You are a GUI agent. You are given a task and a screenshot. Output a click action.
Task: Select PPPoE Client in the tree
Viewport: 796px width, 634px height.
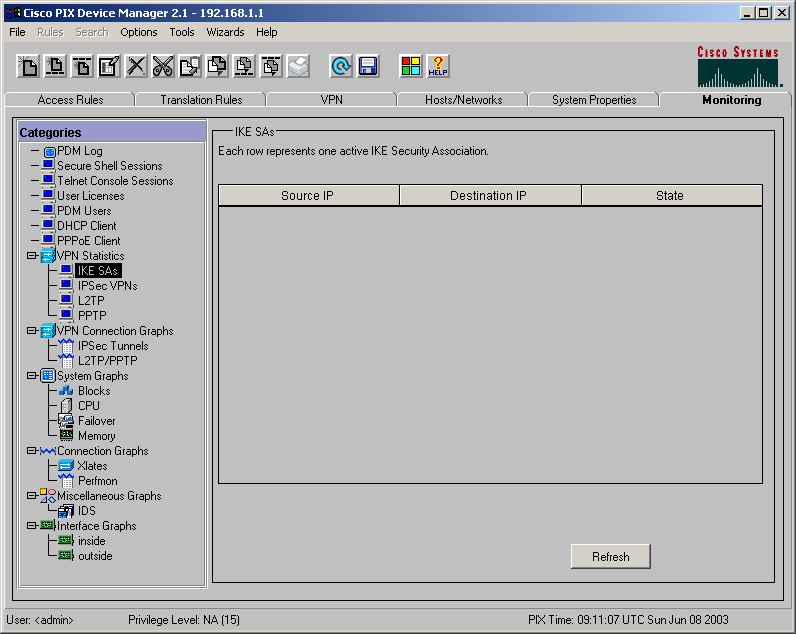[89, 241]
